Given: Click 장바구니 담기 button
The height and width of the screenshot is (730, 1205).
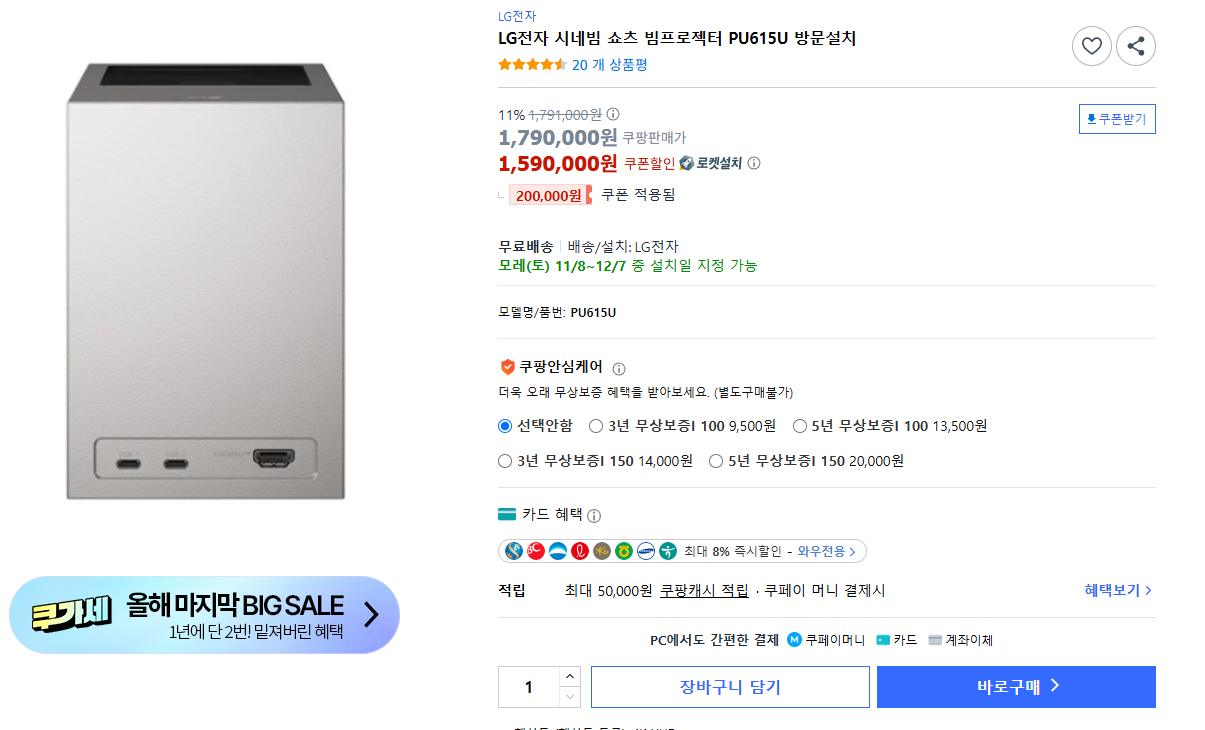Looking at the screenshot, I should 730,687.
